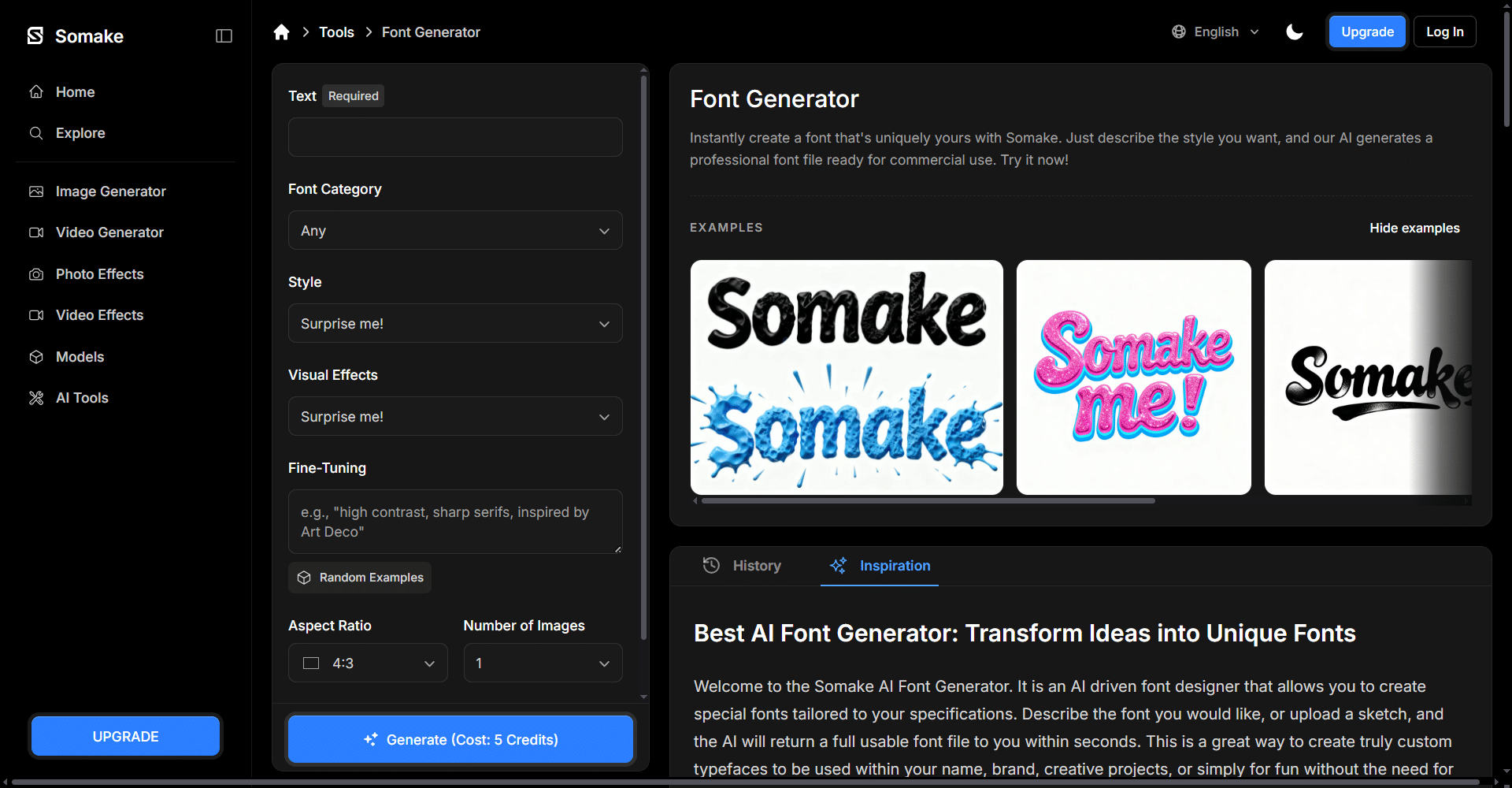Click the home icon in the breadcrumb
Image resolution: width=1512 pixels, height=788 pixels.
coord(281,32)
